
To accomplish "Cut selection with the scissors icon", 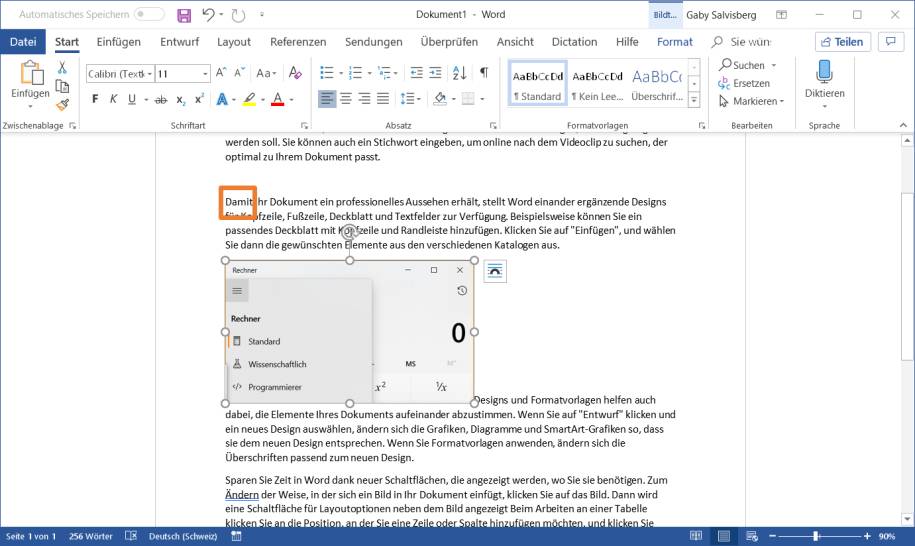I will pos(62,68).
